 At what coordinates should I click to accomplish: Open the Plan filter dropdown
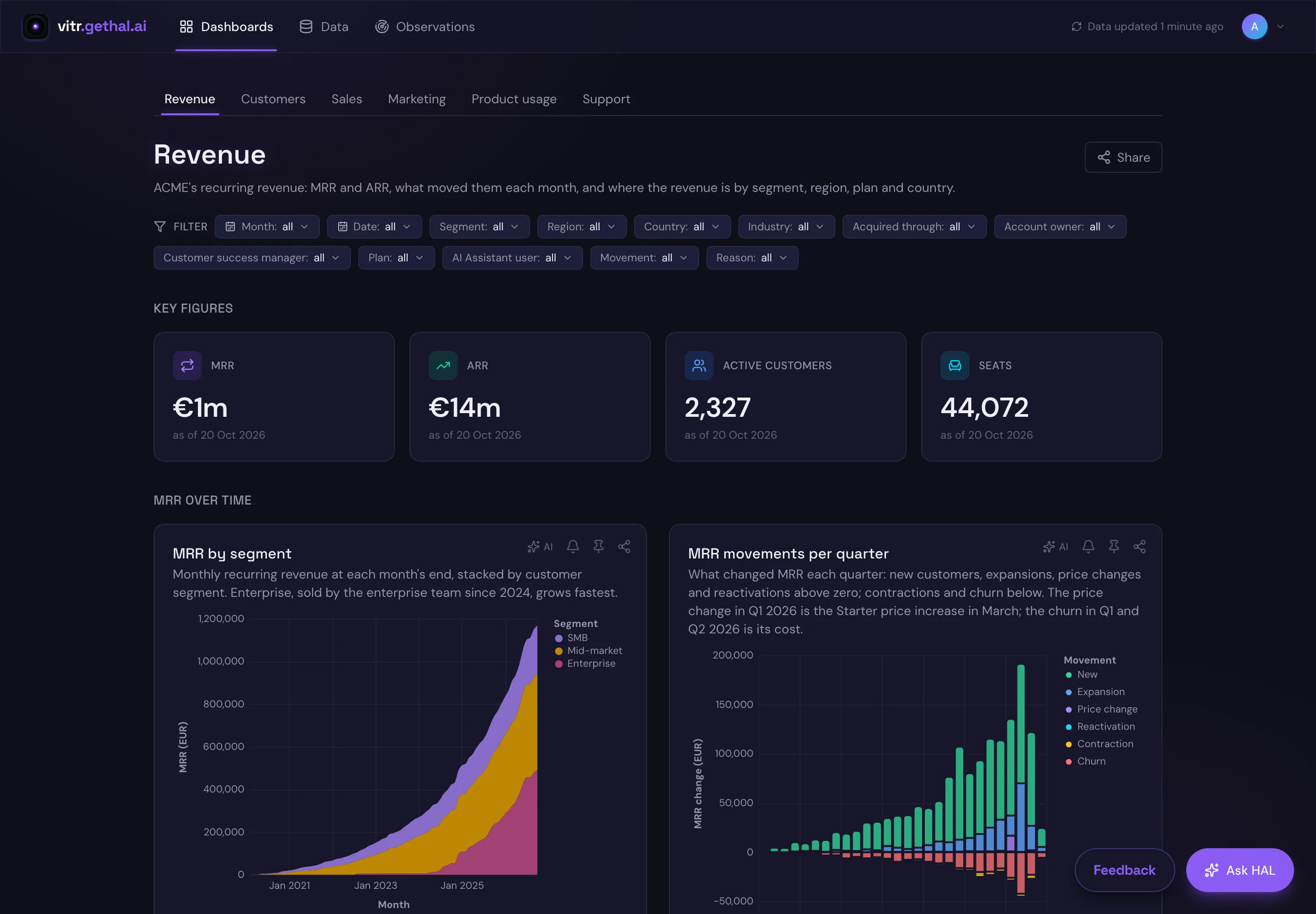tap(396, 258)
